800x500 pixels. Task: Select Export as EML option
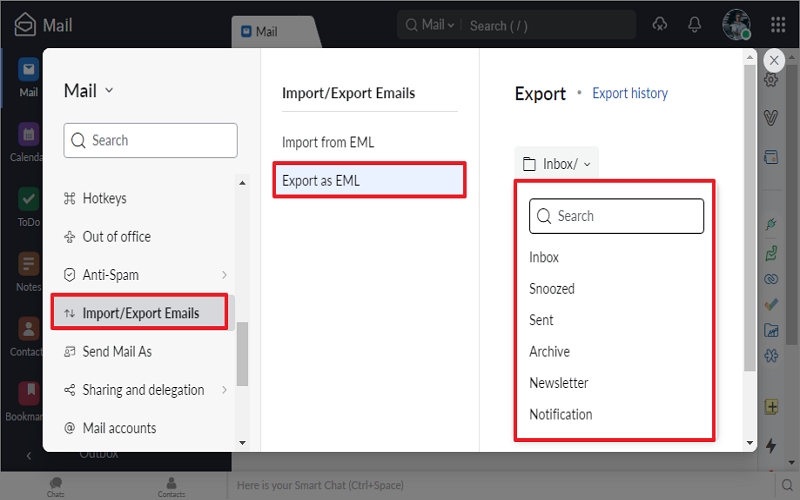(369, 180)
